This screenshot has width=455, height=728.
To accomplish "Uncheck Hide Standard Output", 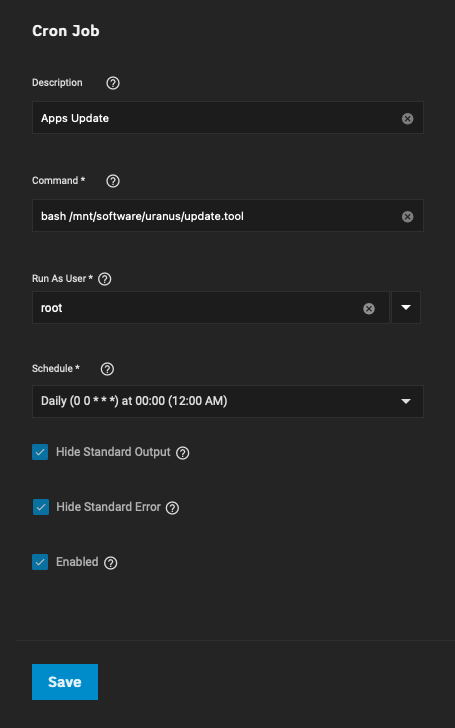I will 40,452.
